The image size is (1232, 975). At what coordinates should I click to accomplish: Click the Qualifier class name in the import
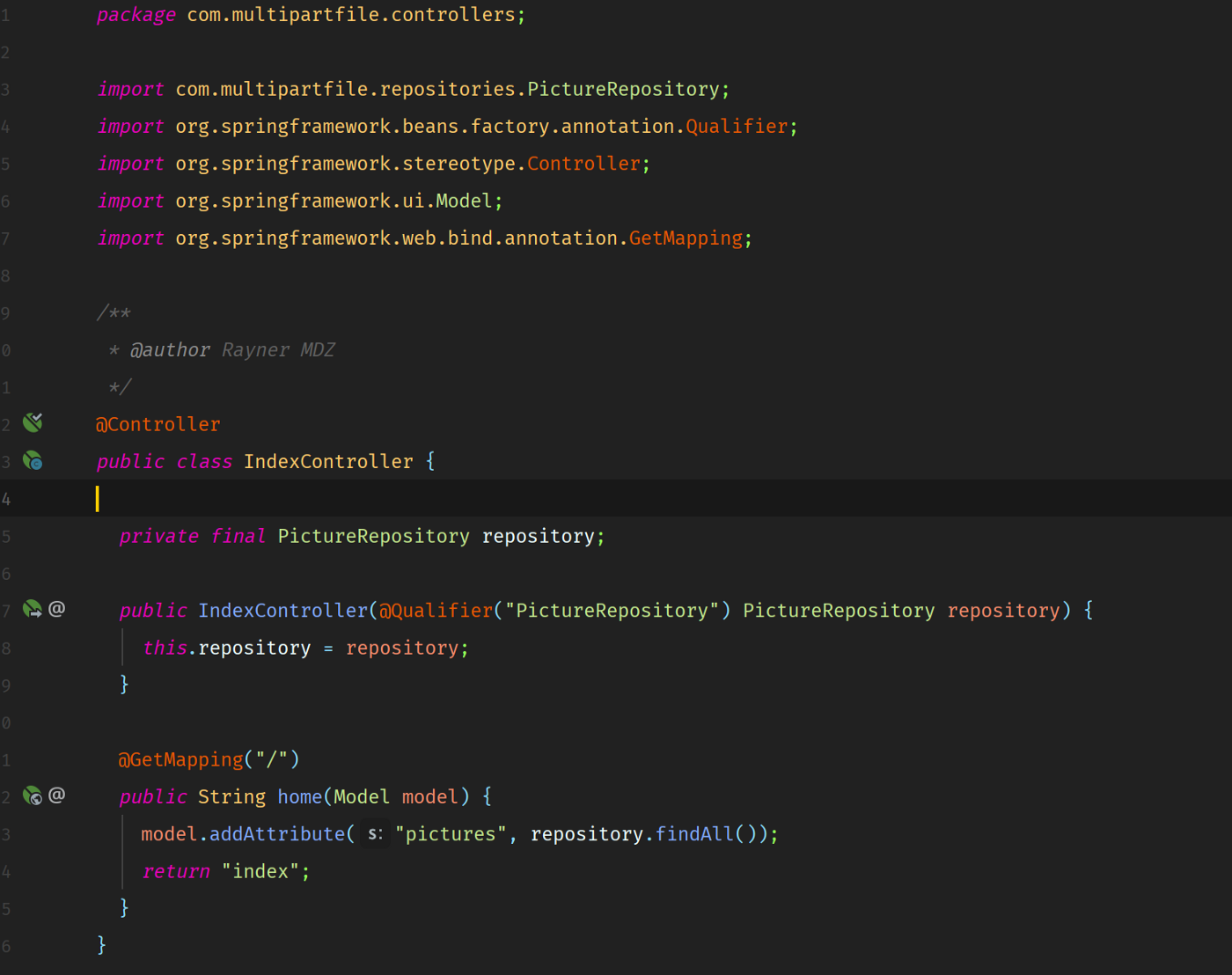[736, 127]
